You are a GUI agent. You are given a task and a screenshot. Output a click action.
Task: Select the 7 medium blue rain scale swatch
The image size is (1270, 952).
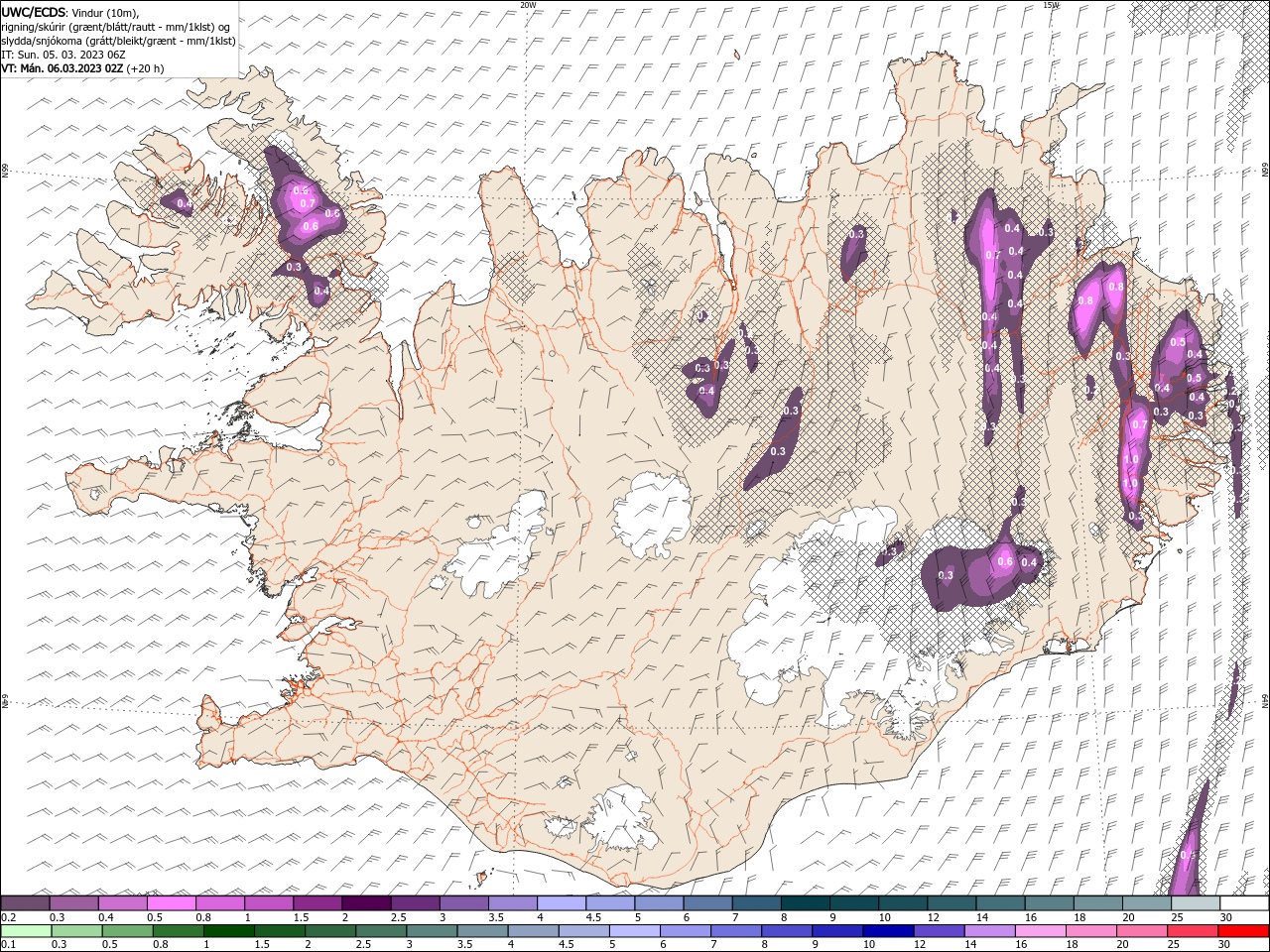coord(734,931)
